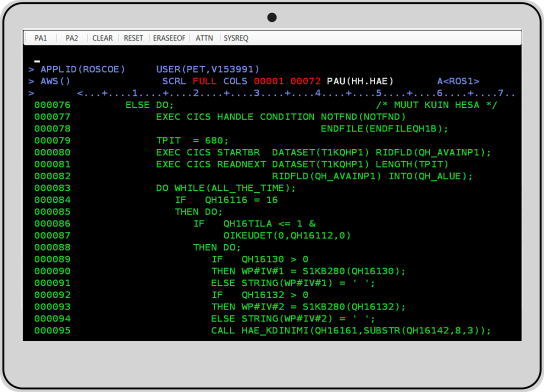Click READNEXT on the line 000081

(x=241, y=164)
